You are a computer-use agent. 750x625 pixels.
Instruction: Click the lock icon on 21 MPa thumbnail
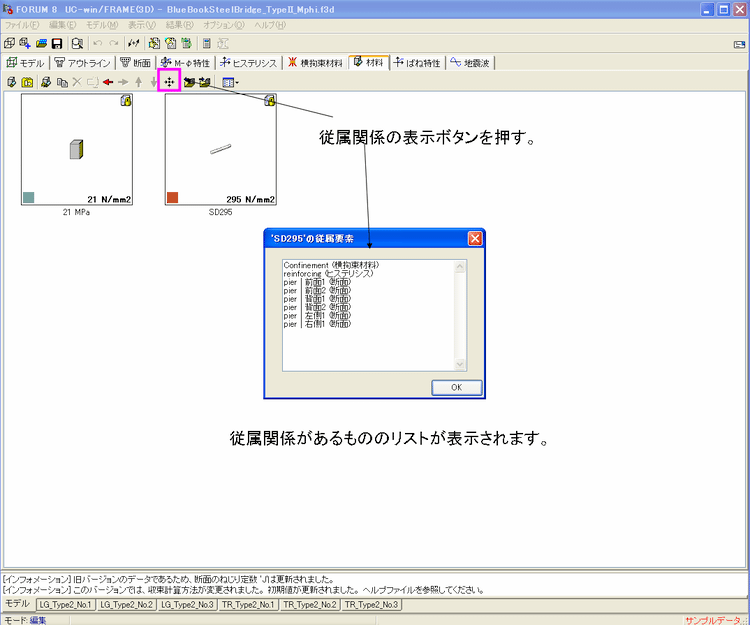[x=126, y=100]
